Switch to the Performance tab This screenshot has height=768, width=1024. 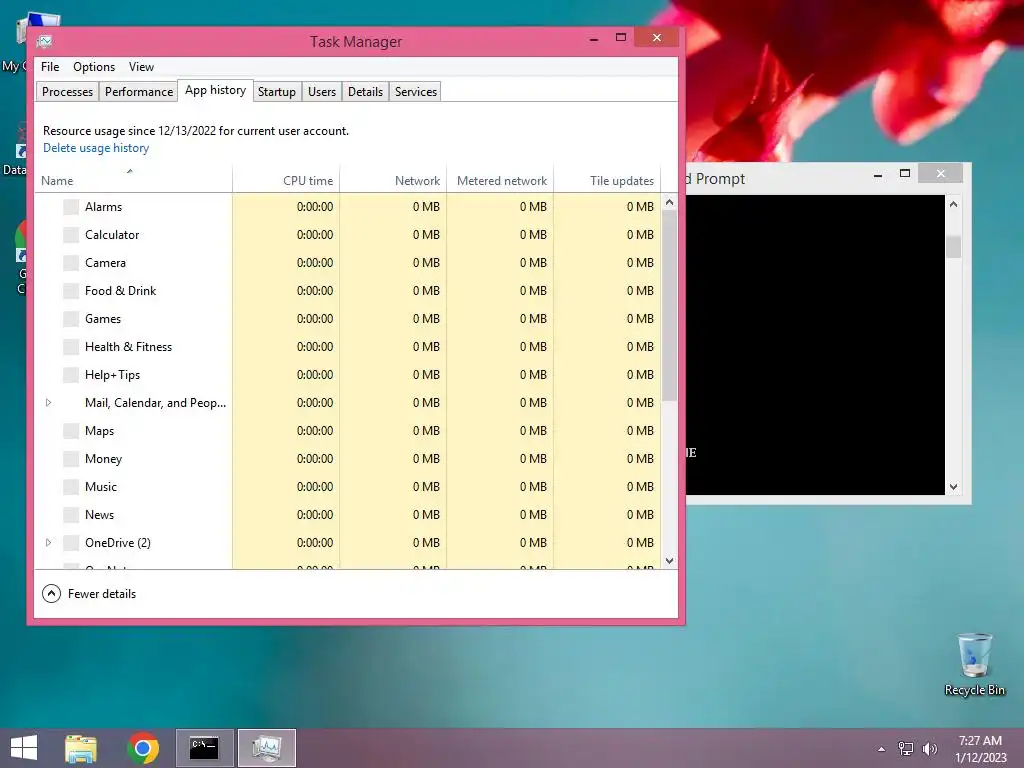(x=139, y=92)
